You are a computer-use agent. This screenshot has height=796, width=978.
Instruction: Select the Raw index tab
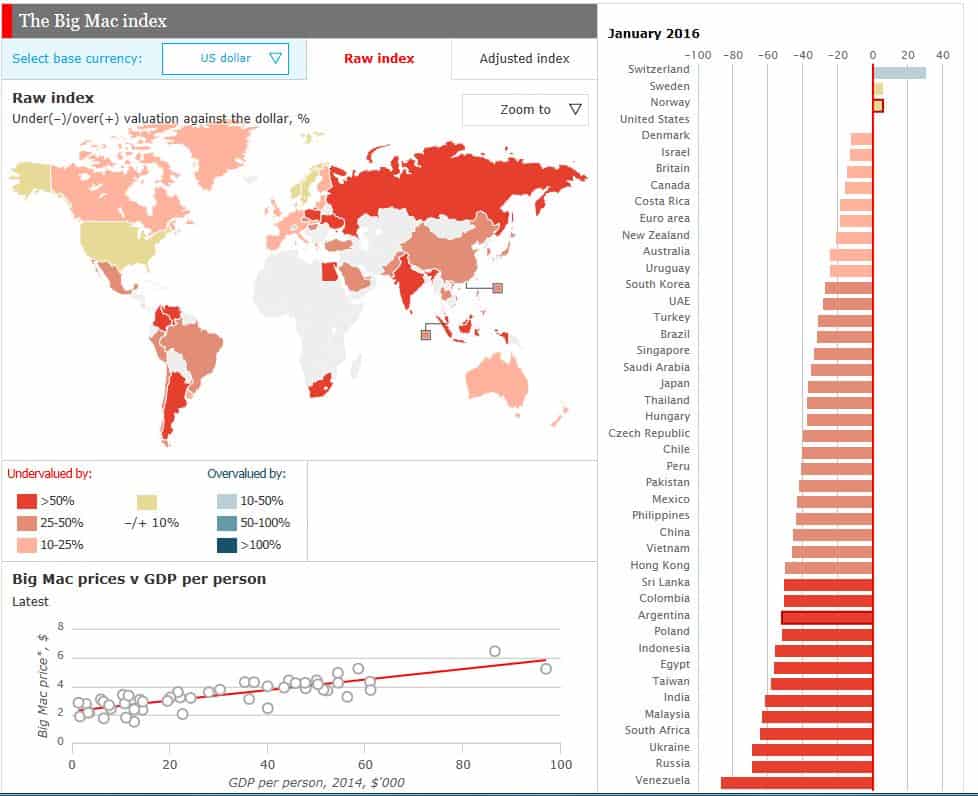pos(379,59)
